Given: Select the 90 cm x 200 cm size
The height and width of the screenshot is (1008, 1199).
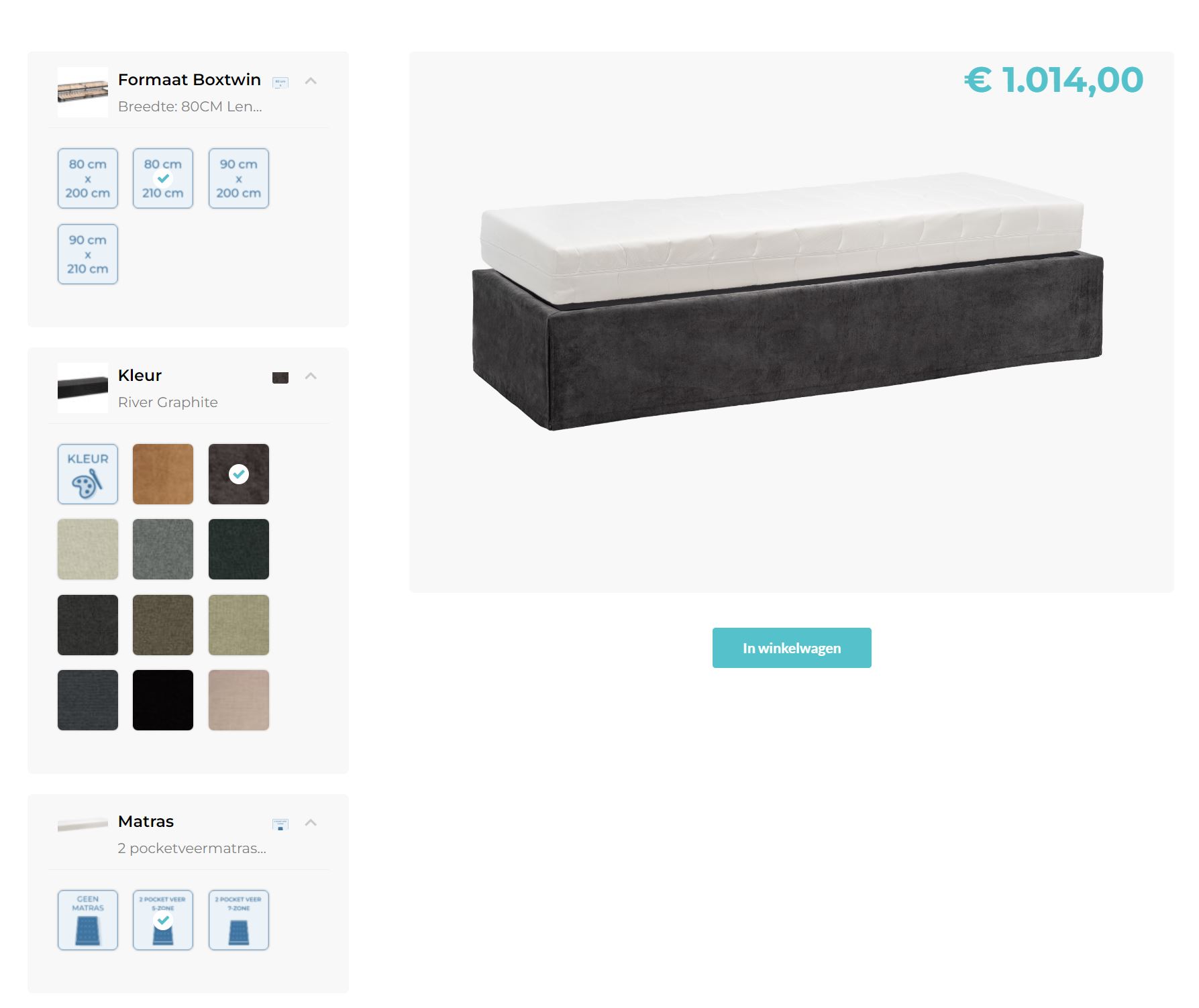Looking at the screenshot, I should [239, 178].
